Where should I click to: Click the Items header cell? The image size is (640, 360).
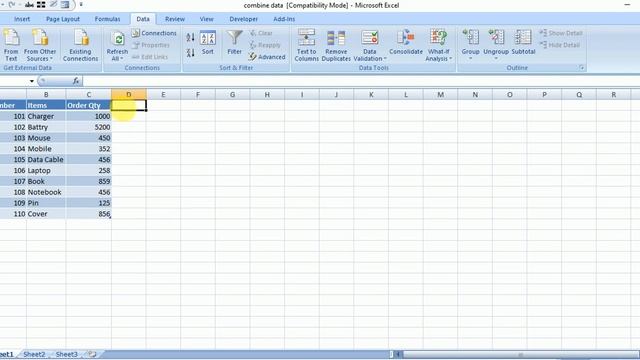click(46, 105)
